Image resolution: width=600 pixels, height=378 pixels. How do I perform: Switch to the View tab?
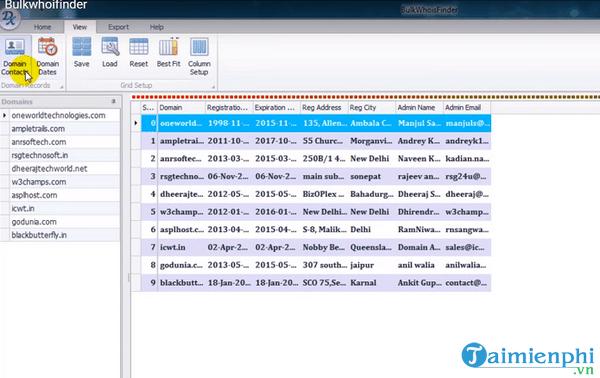(80, 27)
